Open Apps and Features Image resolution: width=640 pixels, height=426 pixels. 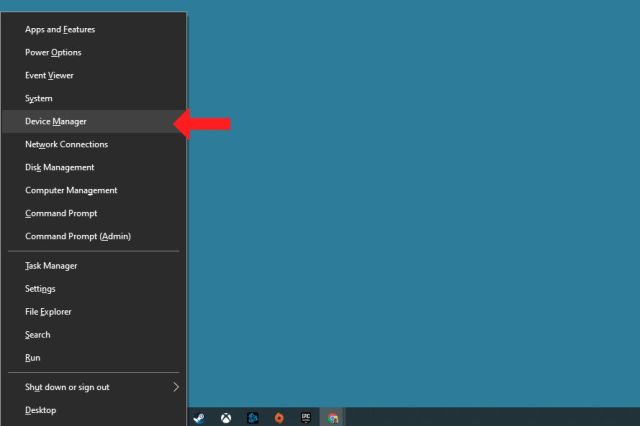pyautogui.click(x=94, y=29)
